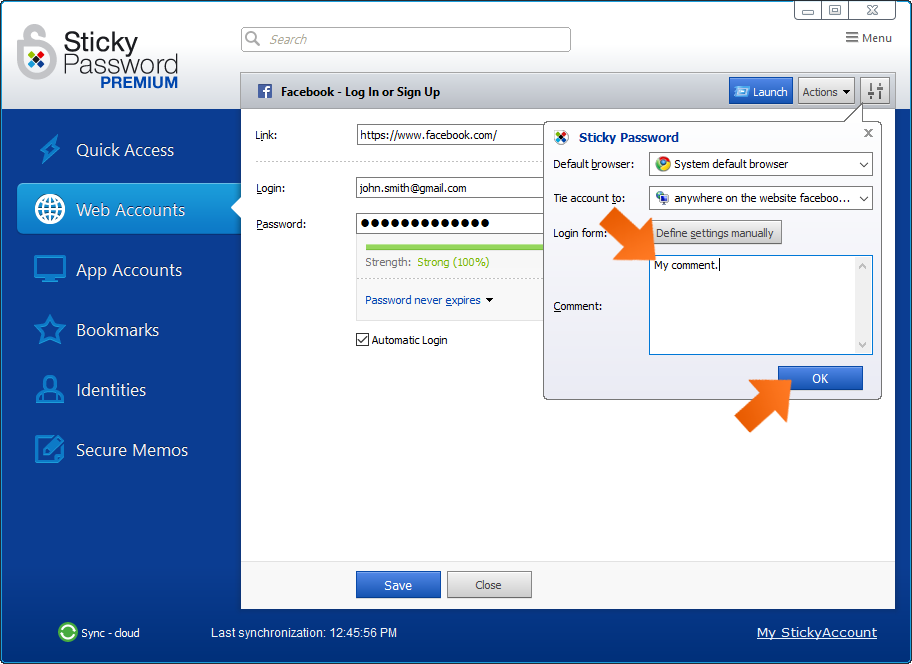Click the Chrome icon in Default browser
Image resolution: width=912 pixels, height=664 pixels.
pos(663,164)
